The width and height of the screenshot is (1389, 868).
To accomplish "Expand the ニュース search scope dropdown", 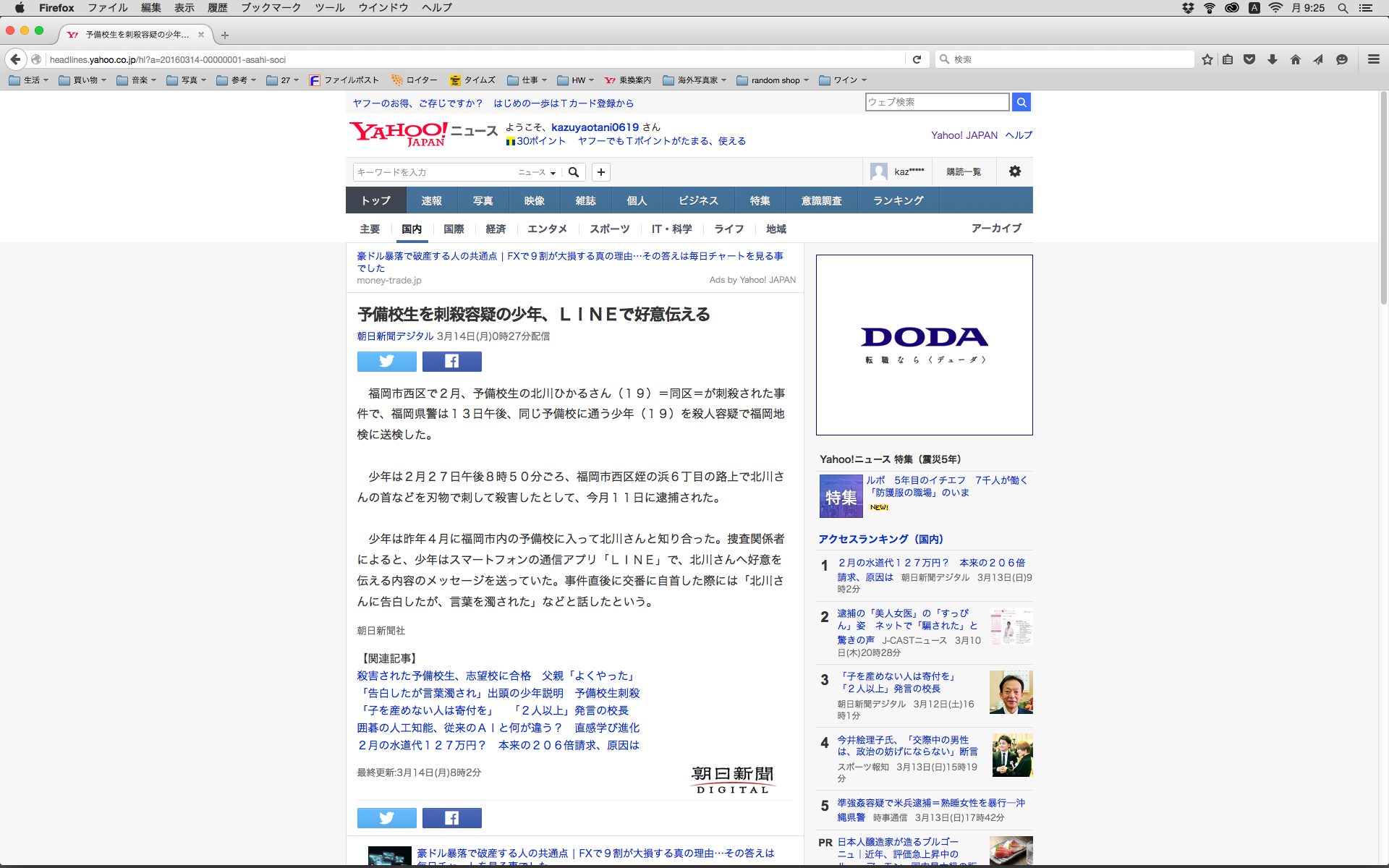I will point(537,172).
